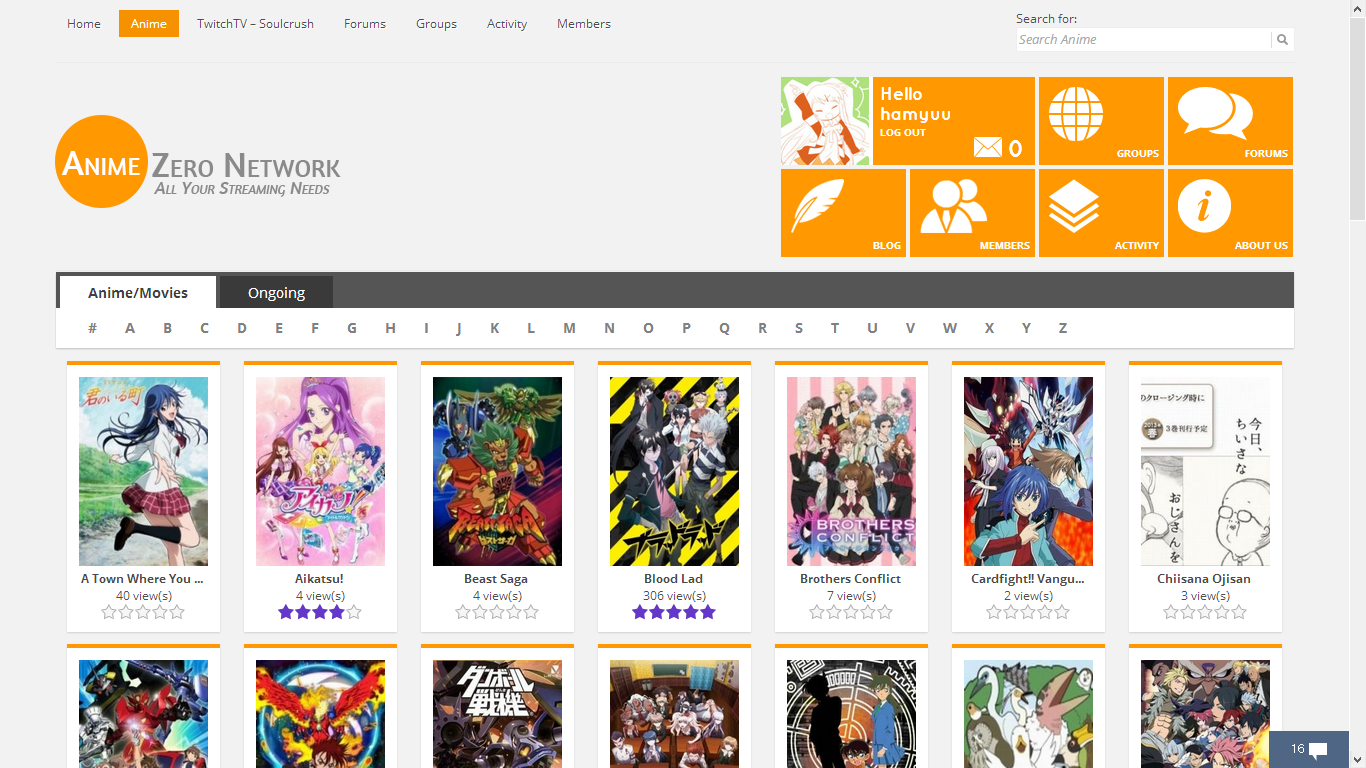The height and width of the screenshot is (768, 1366).
Task: Open the Aikatsu! poster thumbnail
Action: coord(320,471)
